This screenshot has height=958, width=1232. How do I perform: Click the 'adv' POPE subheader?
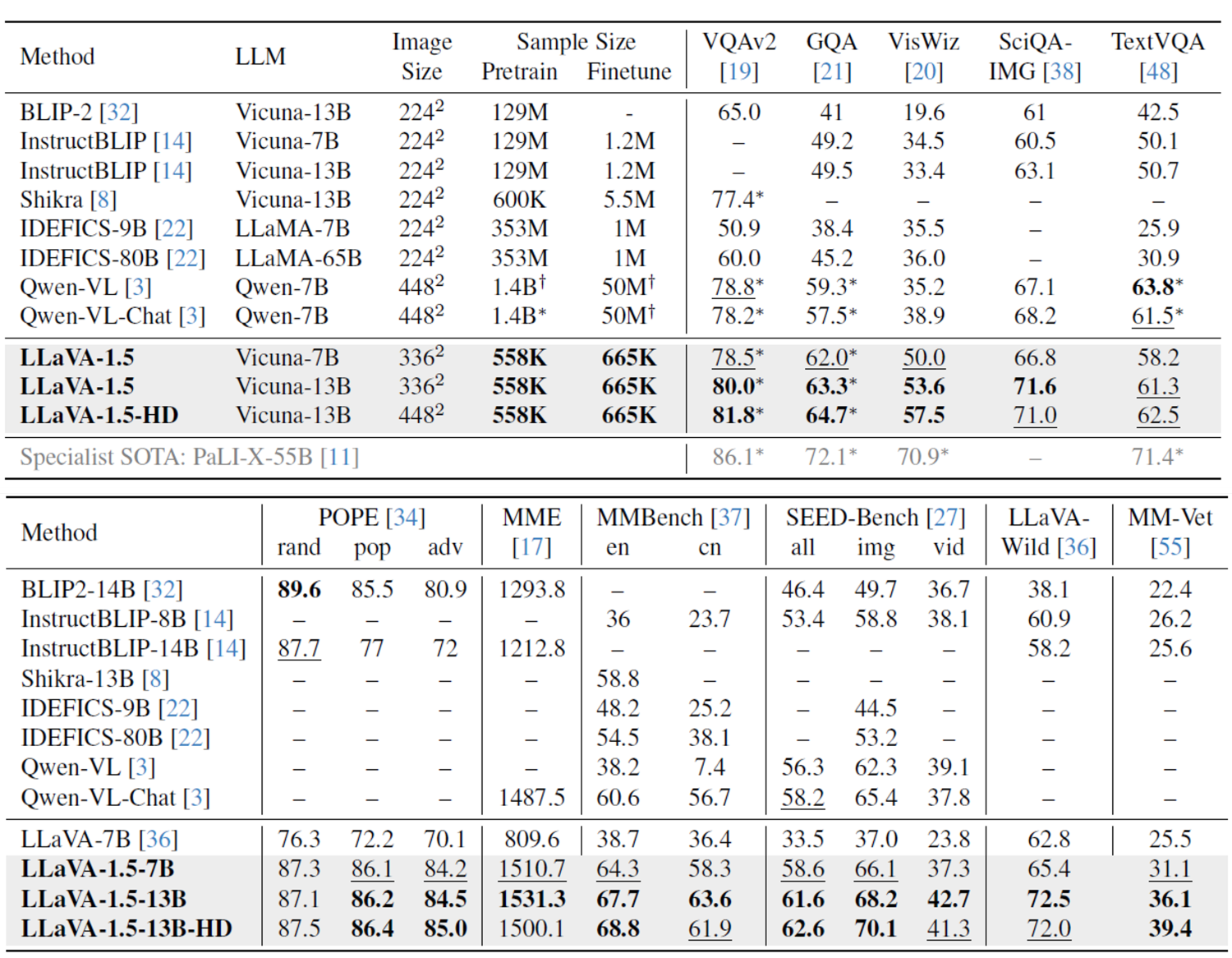pyautogui.click(x=445, y=547)
